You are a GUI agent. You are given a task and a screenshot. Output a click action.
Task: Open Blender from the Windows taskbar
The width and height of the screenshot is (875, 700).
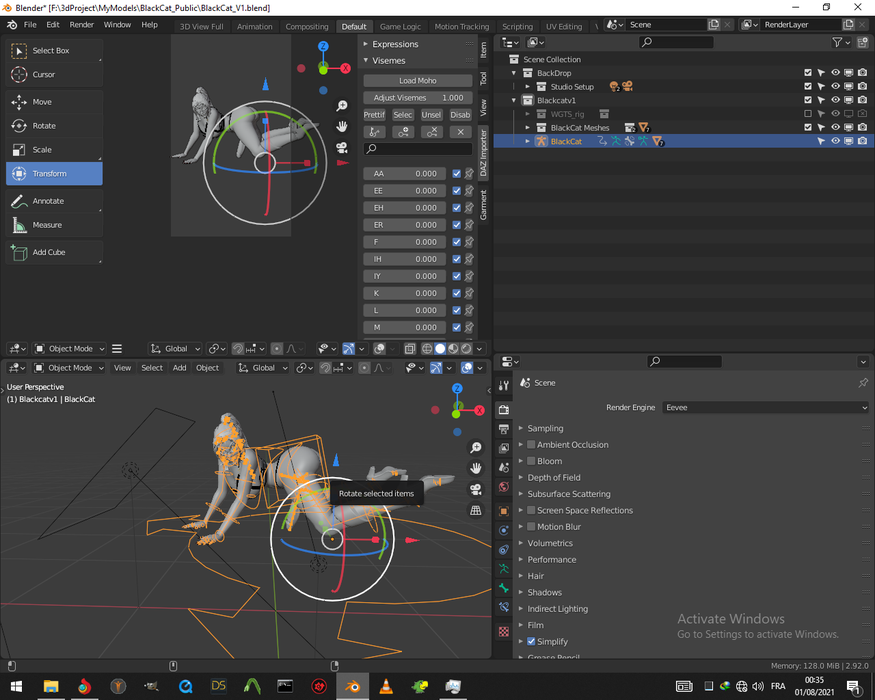click(x=352, y=686)
